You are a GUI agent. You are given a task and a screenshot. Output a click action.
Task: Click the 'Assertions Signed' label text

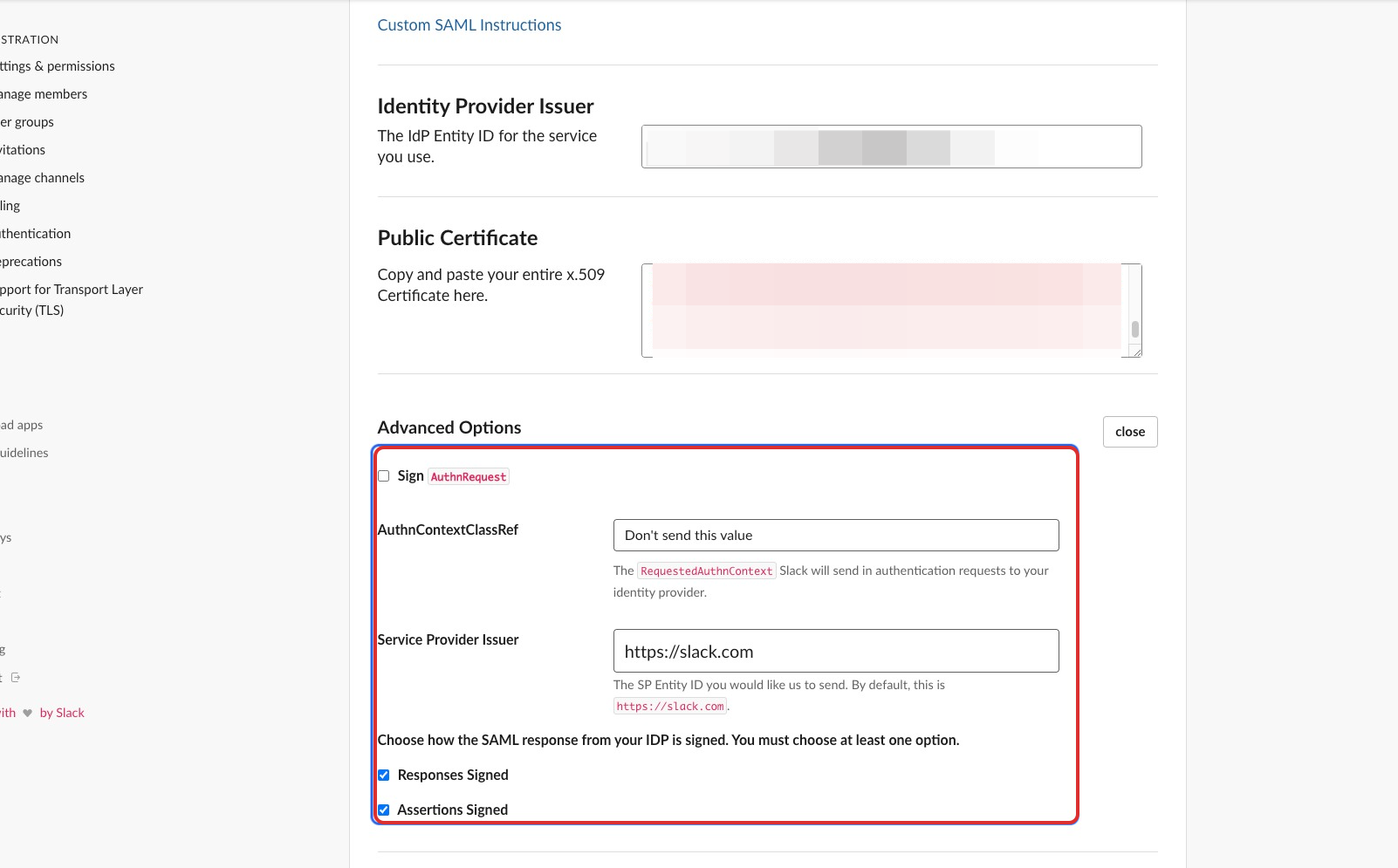pos(452,810)
